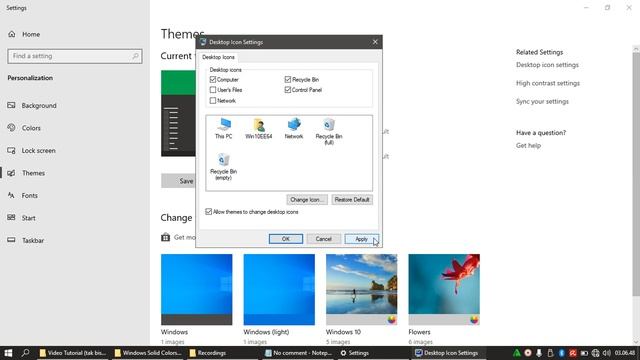Screen dimensions: 640x360
Task: Apply the Windows (light) theme thumbnail
Action: 279,289
